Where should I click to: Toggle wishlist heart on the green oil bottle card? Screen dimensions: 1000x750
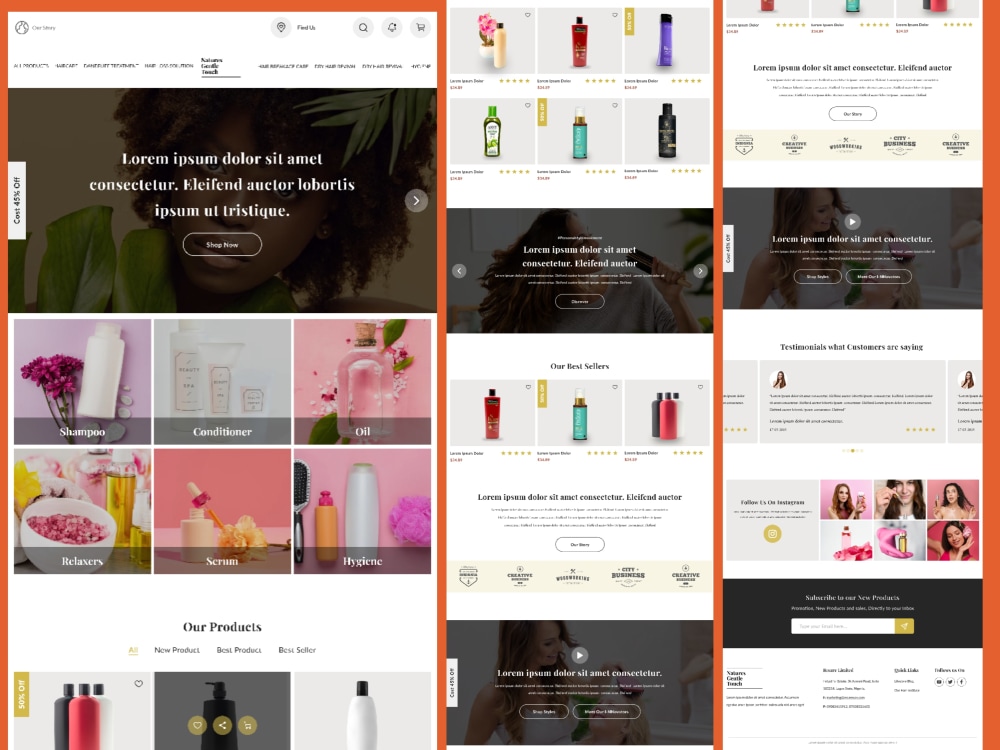point(527,105)
